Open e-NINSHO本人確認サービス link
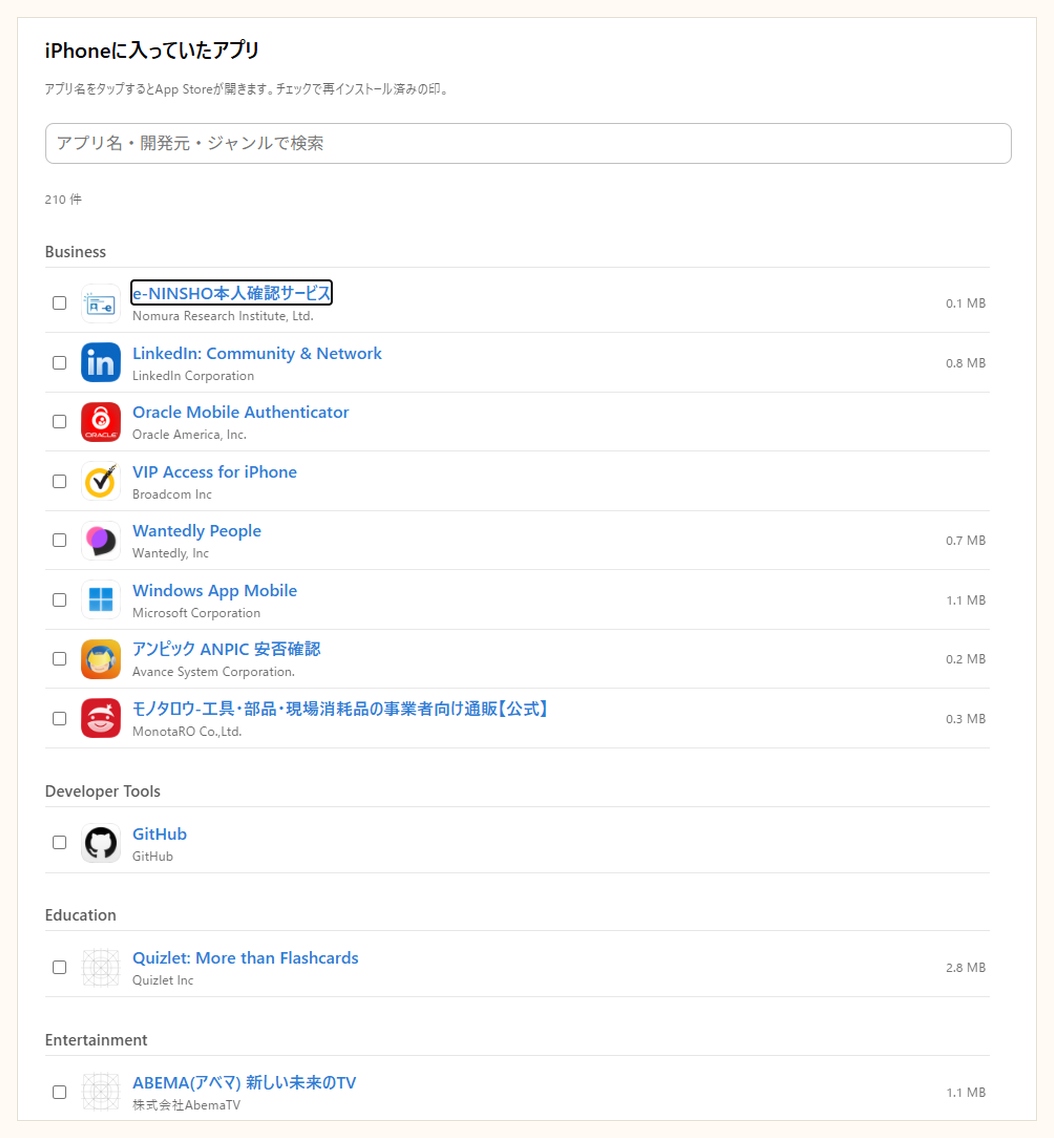Viewport: 1054px width, 1138px height. click(232, 293)
